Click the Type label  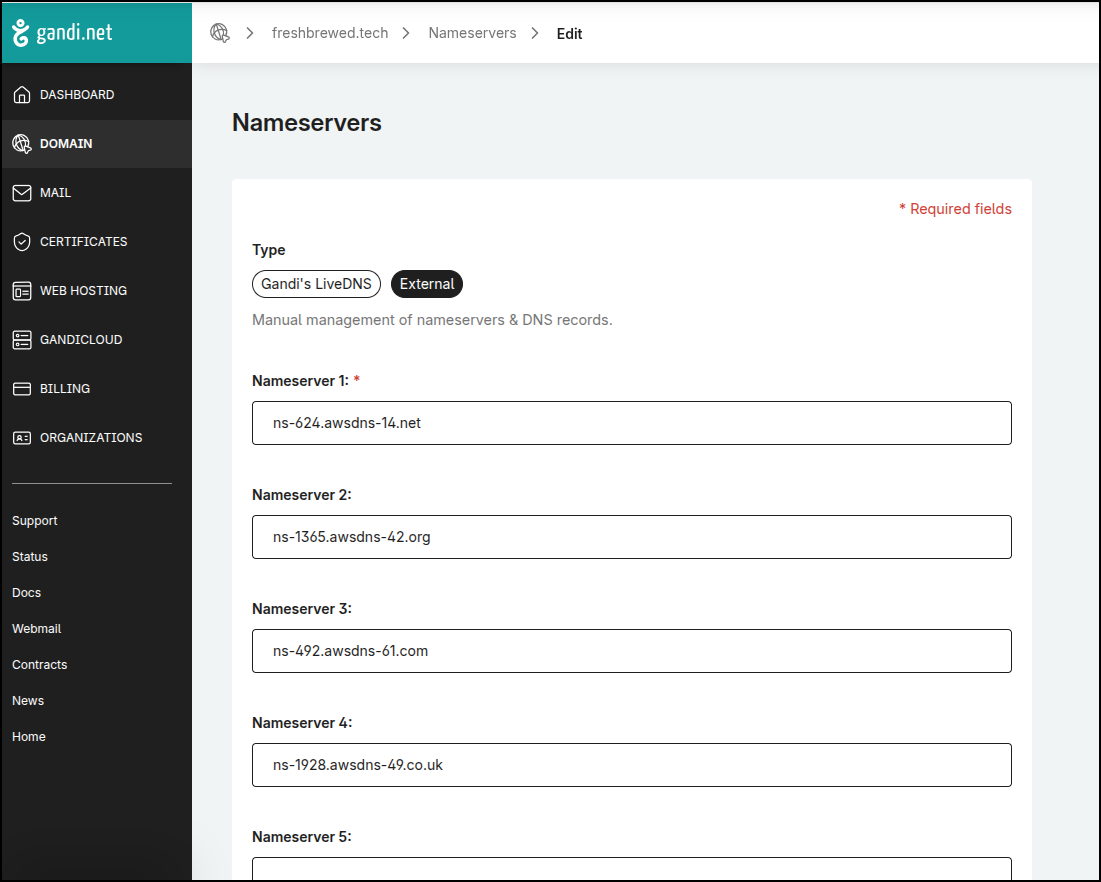[x=268, y=250]
